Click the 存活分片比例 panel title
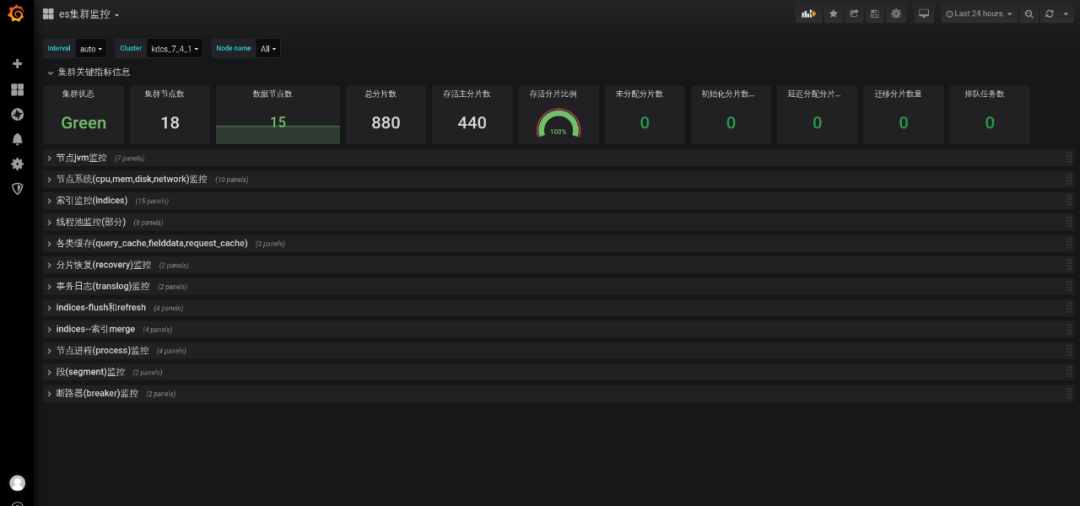 (x=553, y=94)
